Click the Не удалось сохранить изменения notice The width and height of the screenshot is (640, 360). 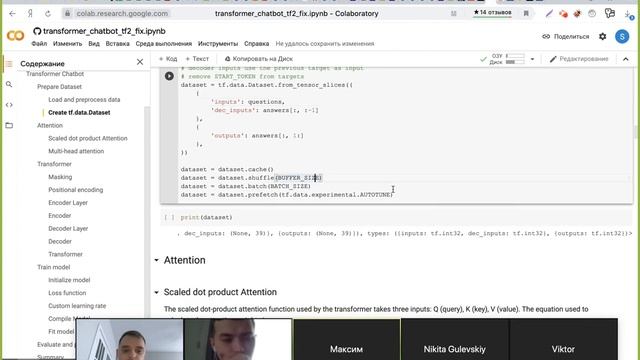pyautogui.click(x=324, y=44)
